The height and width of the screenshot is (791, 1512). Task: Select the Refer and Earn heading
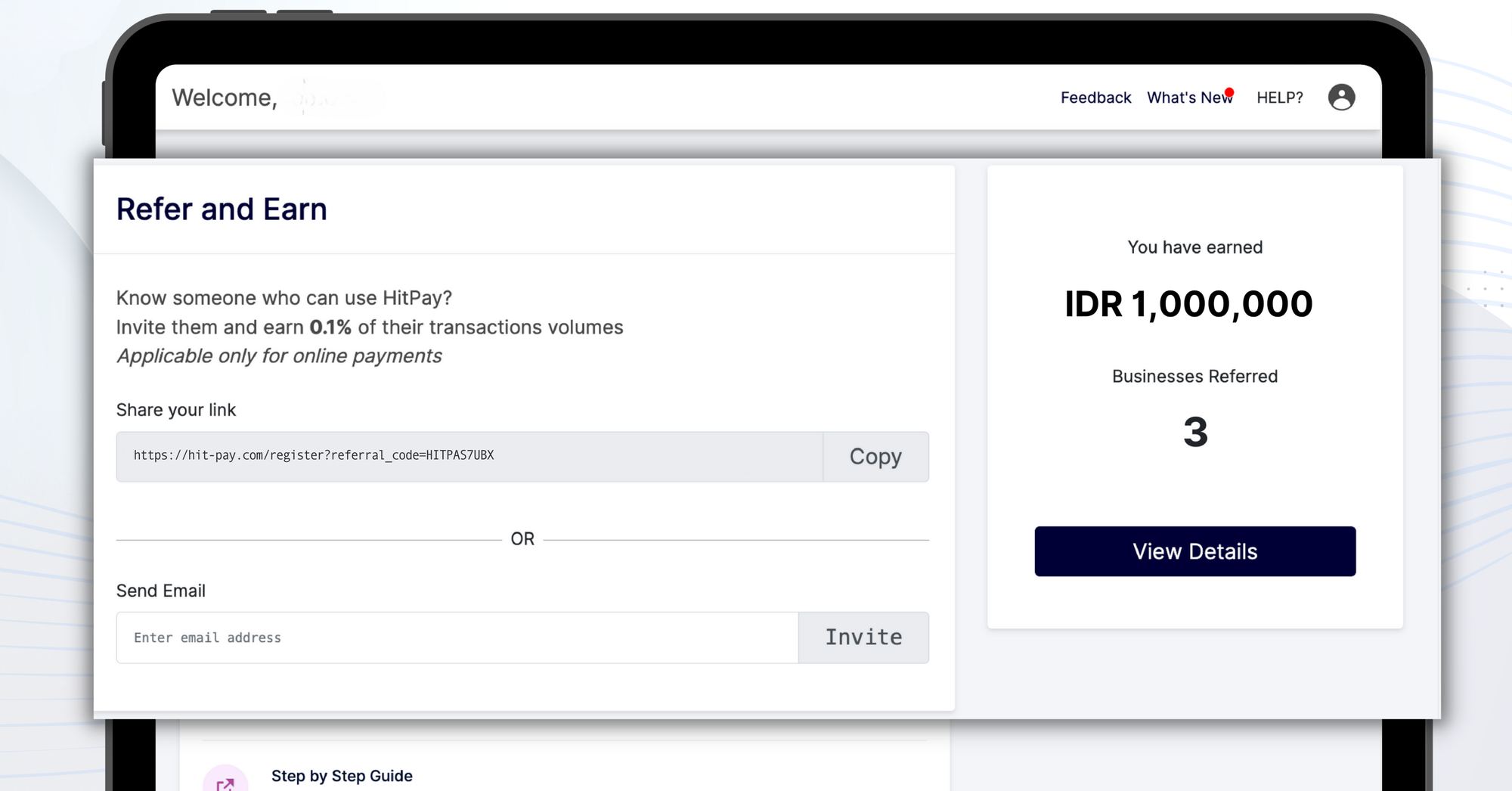pos(222,209)
